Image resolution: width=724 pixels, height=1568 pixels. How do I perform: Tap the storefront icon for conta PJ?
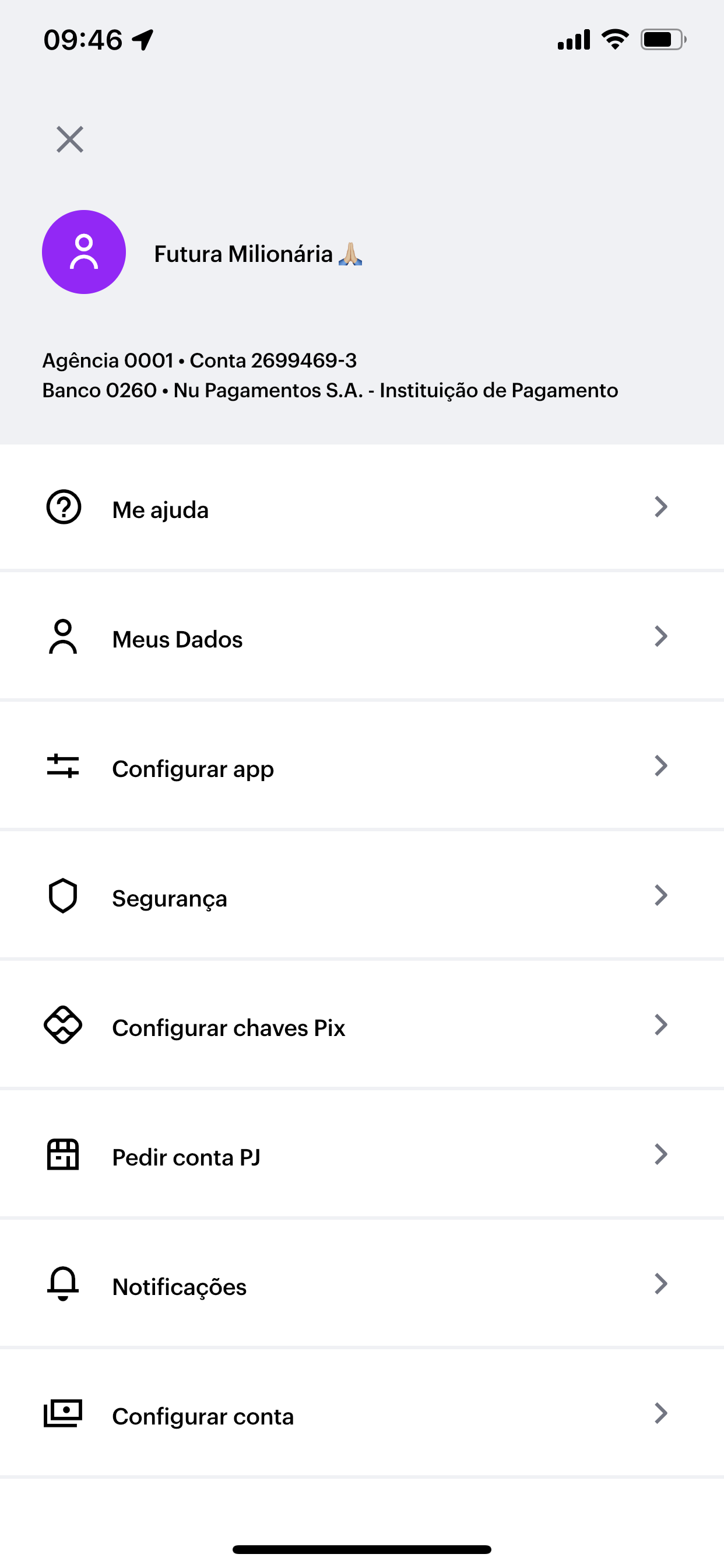[64, 1154]
